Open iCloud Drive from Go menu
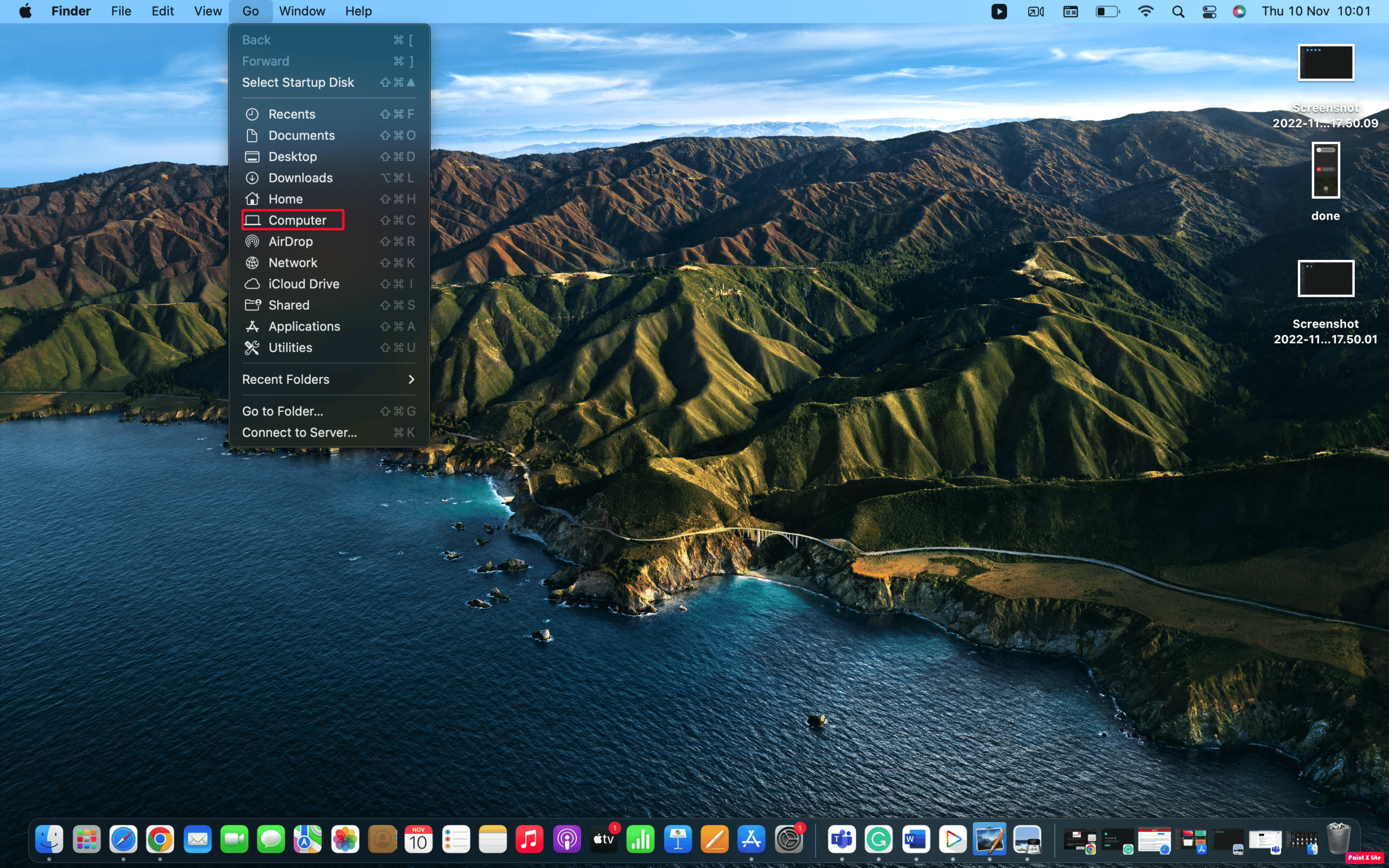Viewport: 1389px width, 868px height. point(304,283)
